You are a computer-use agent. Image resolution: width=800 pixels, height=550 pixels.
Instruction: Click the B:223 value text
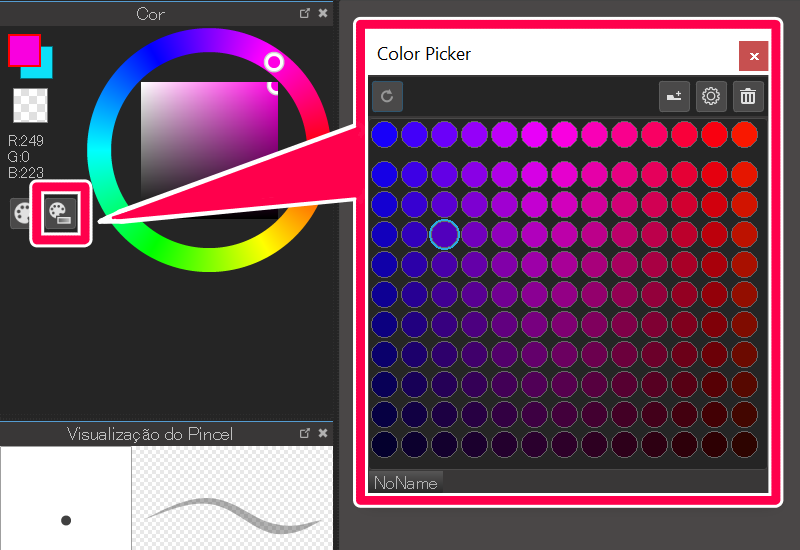(x=26, y=172)
